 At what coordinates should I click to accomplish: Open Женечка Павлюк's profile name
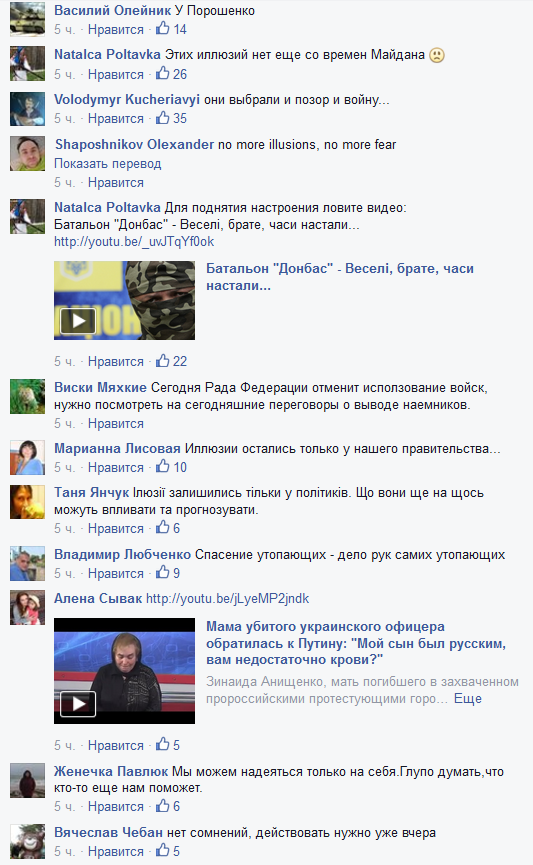pyautogui.click(x=111, y=771)
